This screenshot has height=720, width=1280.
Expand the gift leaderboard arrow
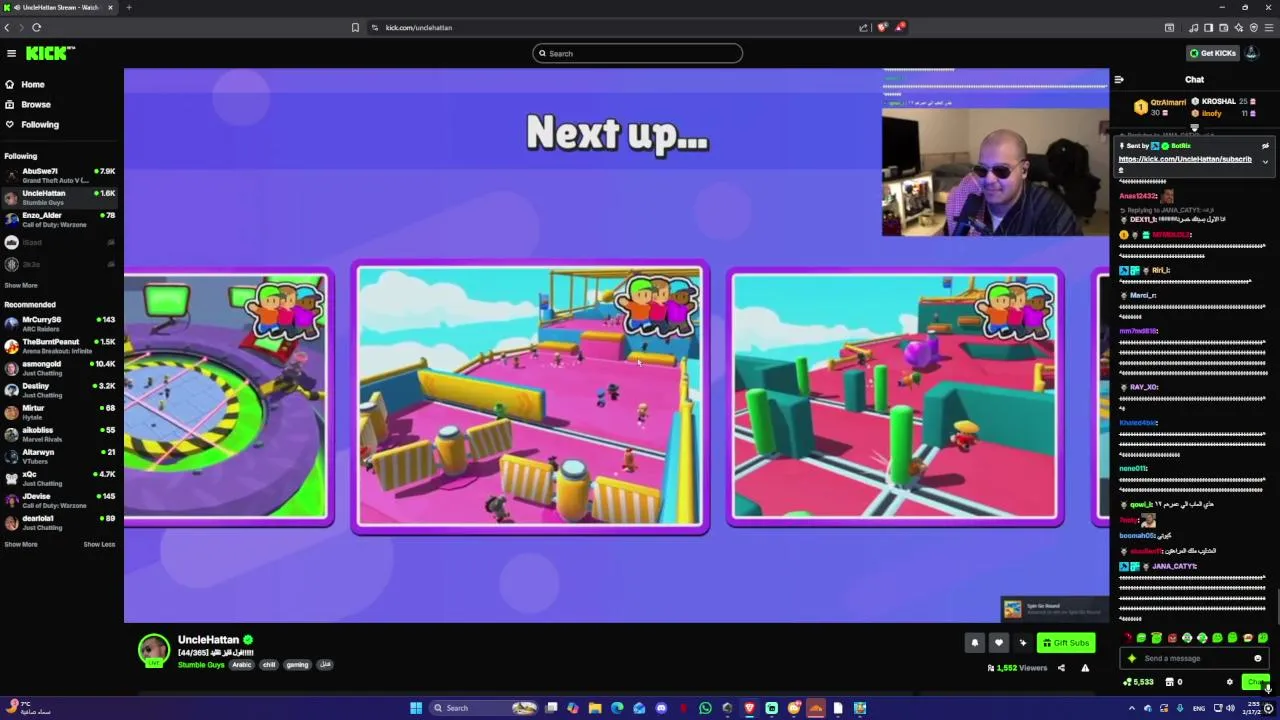(x=1194, y=127)
